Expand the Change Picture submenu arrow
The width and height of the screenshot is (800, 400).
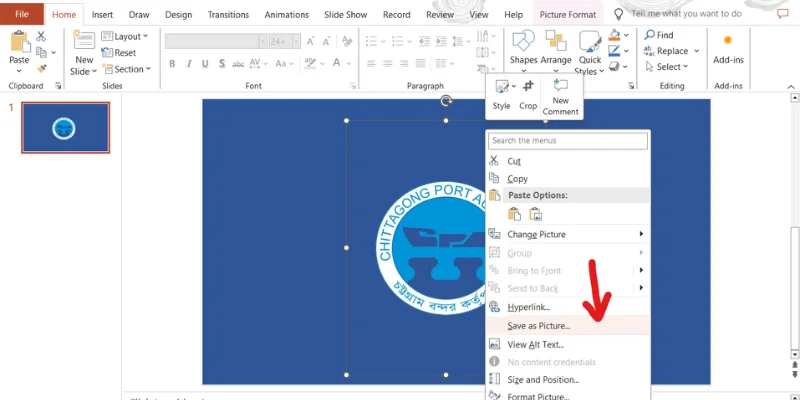click(641, 234)
